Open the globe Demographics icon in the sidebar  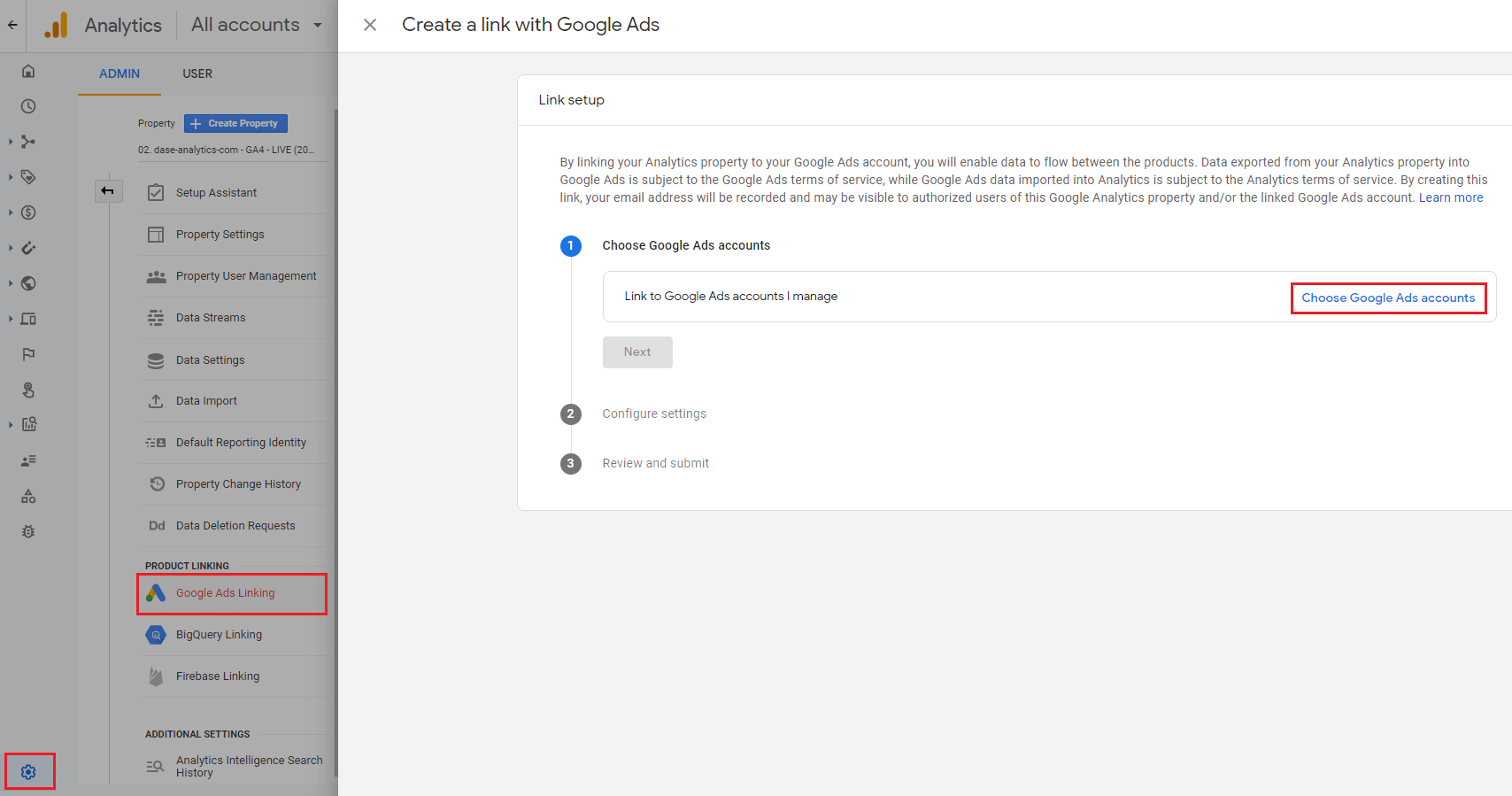(28, 283)
